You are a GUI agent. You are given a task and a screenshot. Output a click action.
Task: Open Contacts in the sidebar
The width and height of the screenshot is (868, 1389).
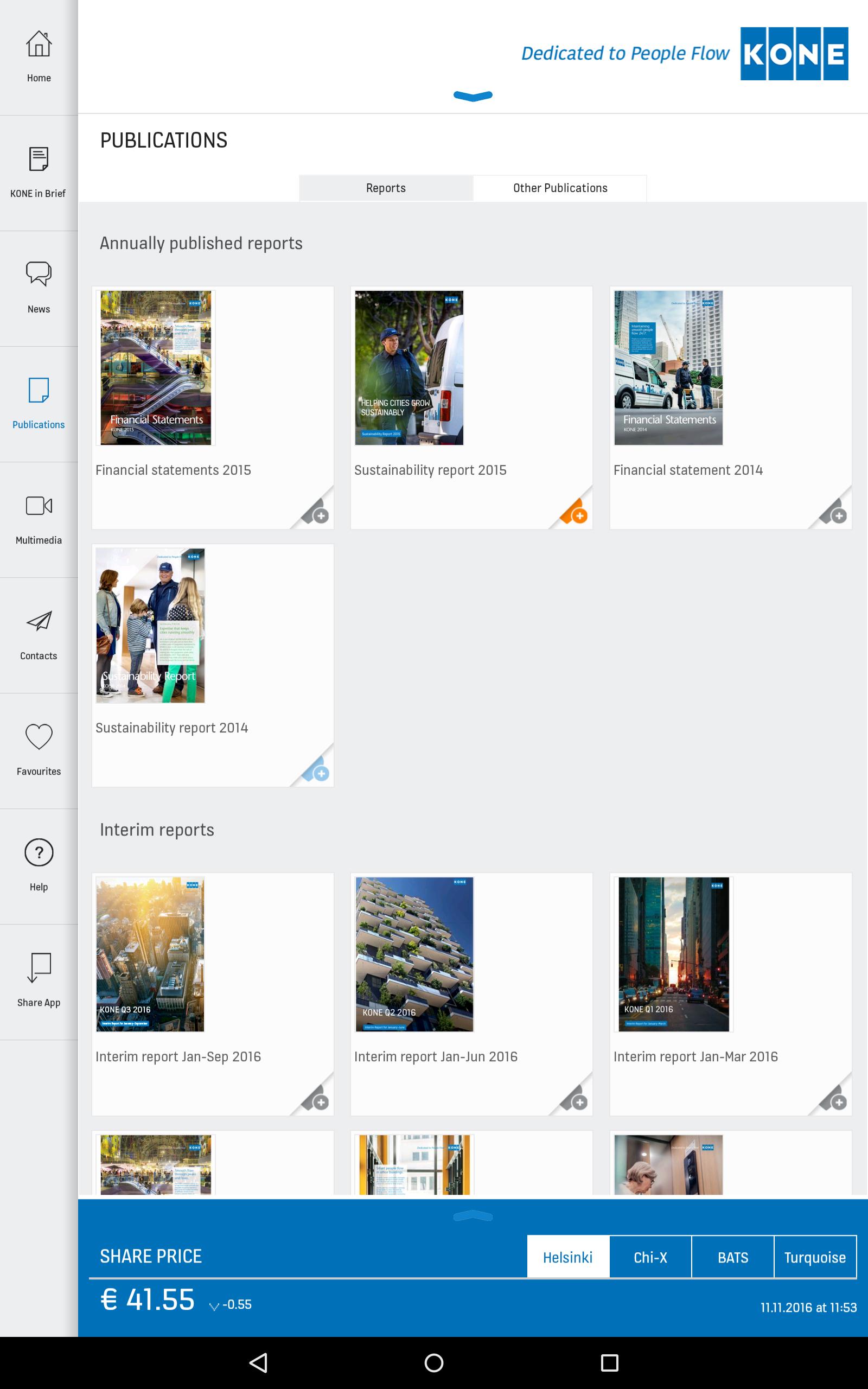tap(39, 635)
